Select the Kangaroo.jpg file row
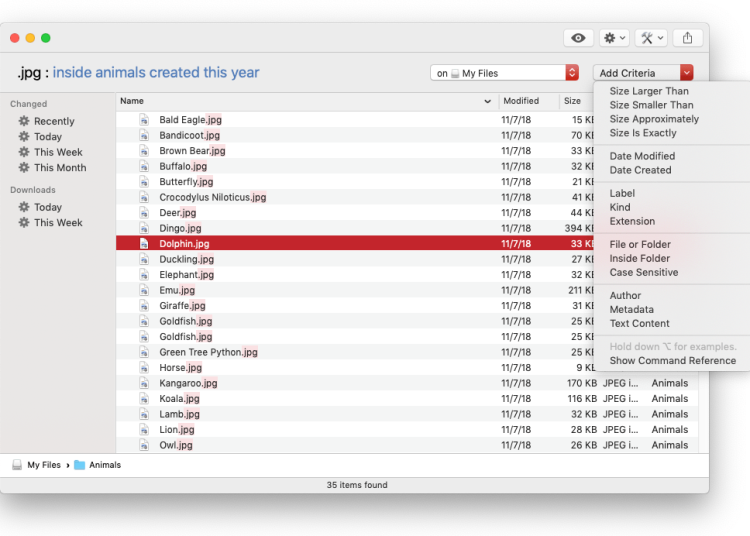 (300, 383)
